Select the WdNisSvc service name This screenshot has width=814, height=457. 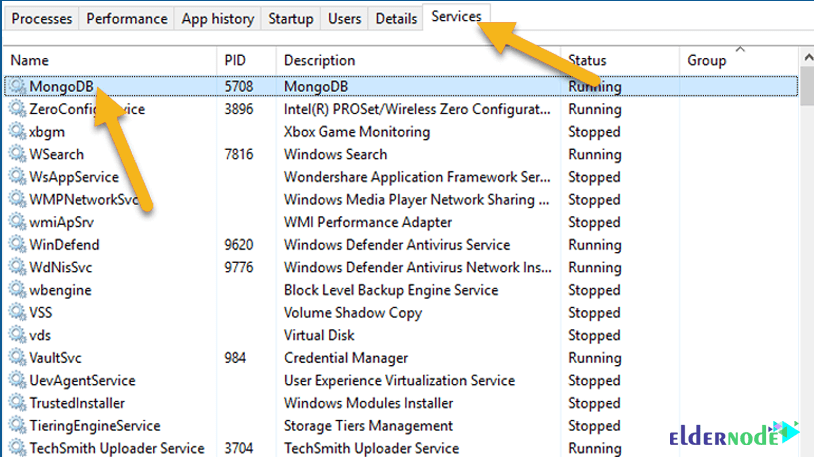(x=61, y=267)
